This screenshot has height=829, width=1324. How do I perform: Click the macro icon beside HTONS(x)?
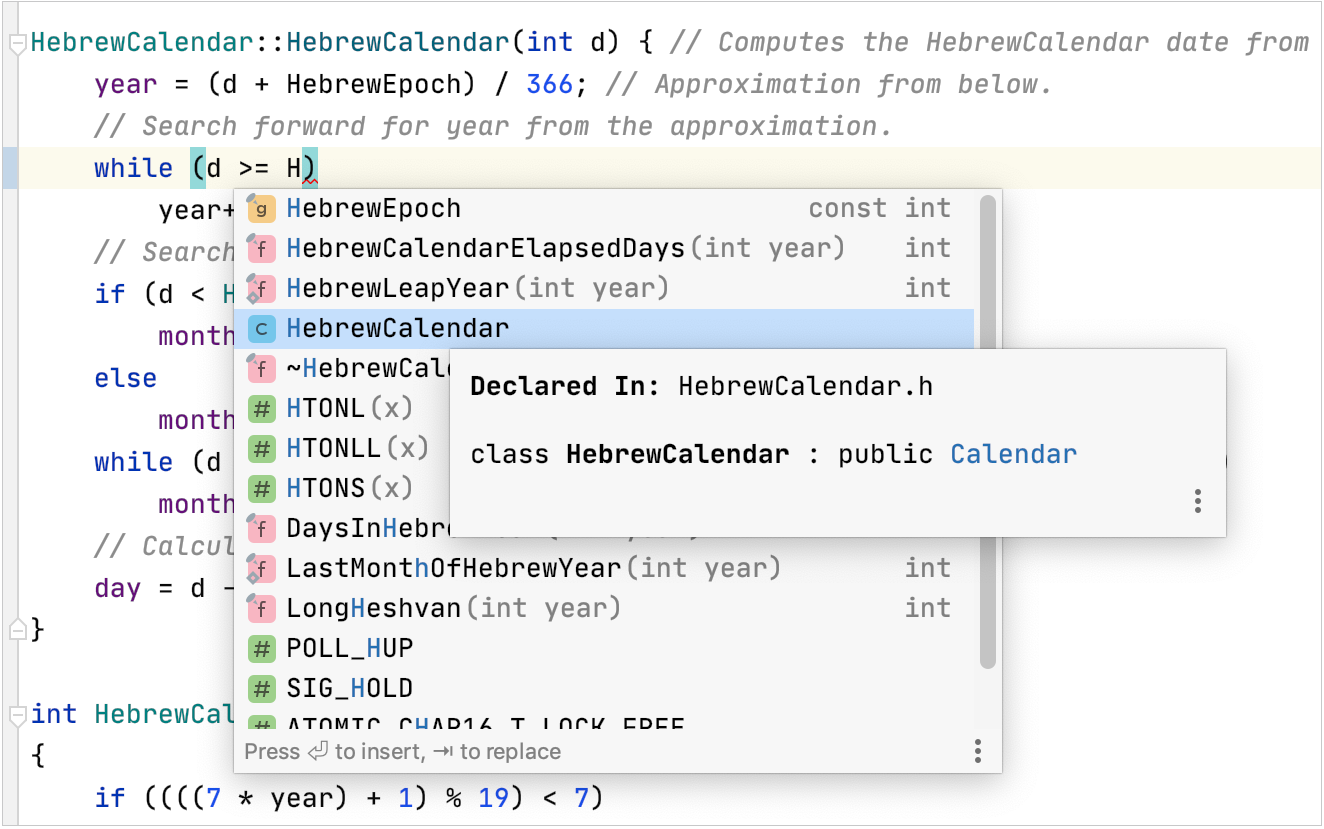pyautogui.click(x=261, y=488)
